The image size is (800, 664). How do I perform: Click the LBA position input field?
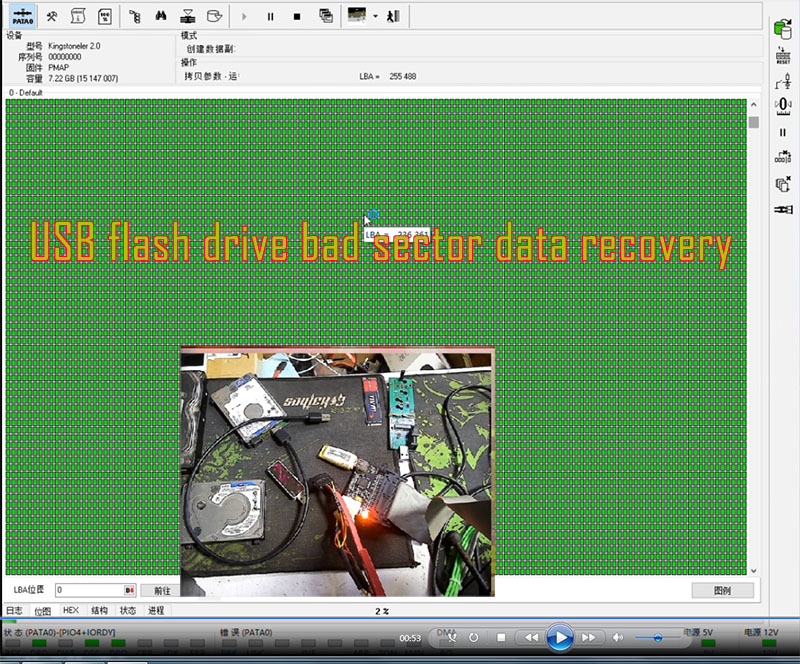(x=95, y=590)
